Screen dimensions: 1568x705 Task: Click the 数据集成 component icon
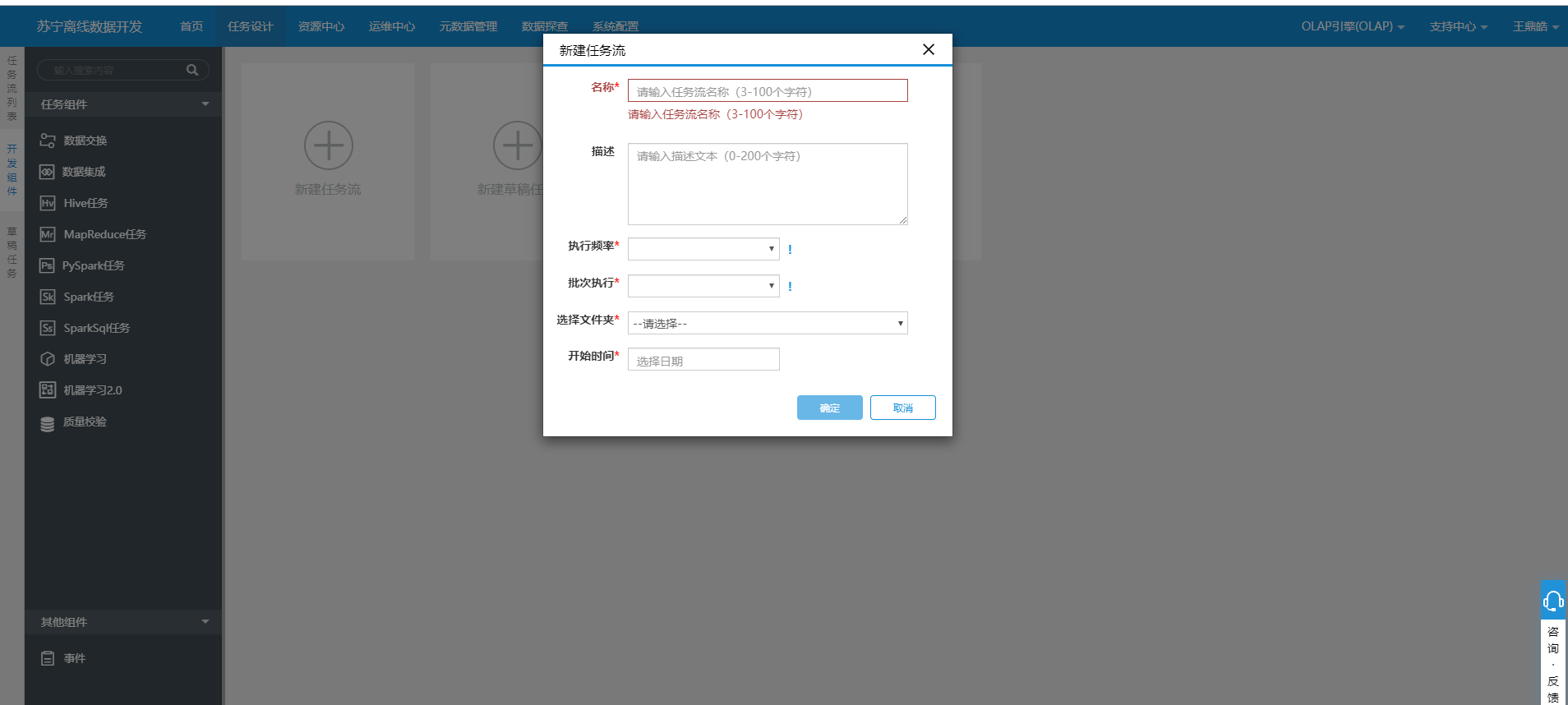click(47, 172)
